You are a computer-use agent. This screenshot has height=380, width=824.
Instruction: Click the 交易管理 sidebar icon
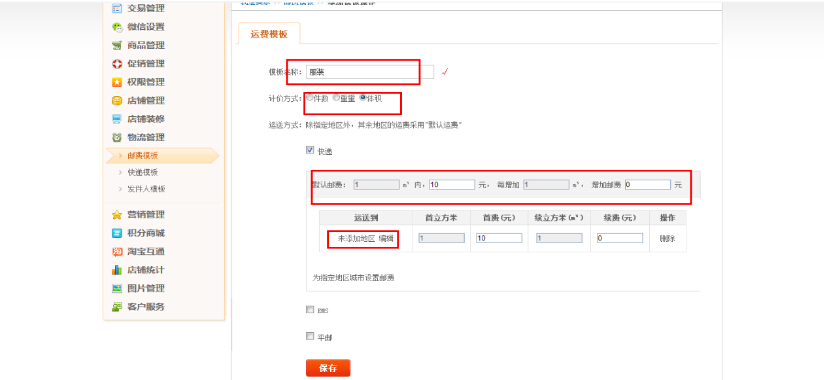coord(117,8)
